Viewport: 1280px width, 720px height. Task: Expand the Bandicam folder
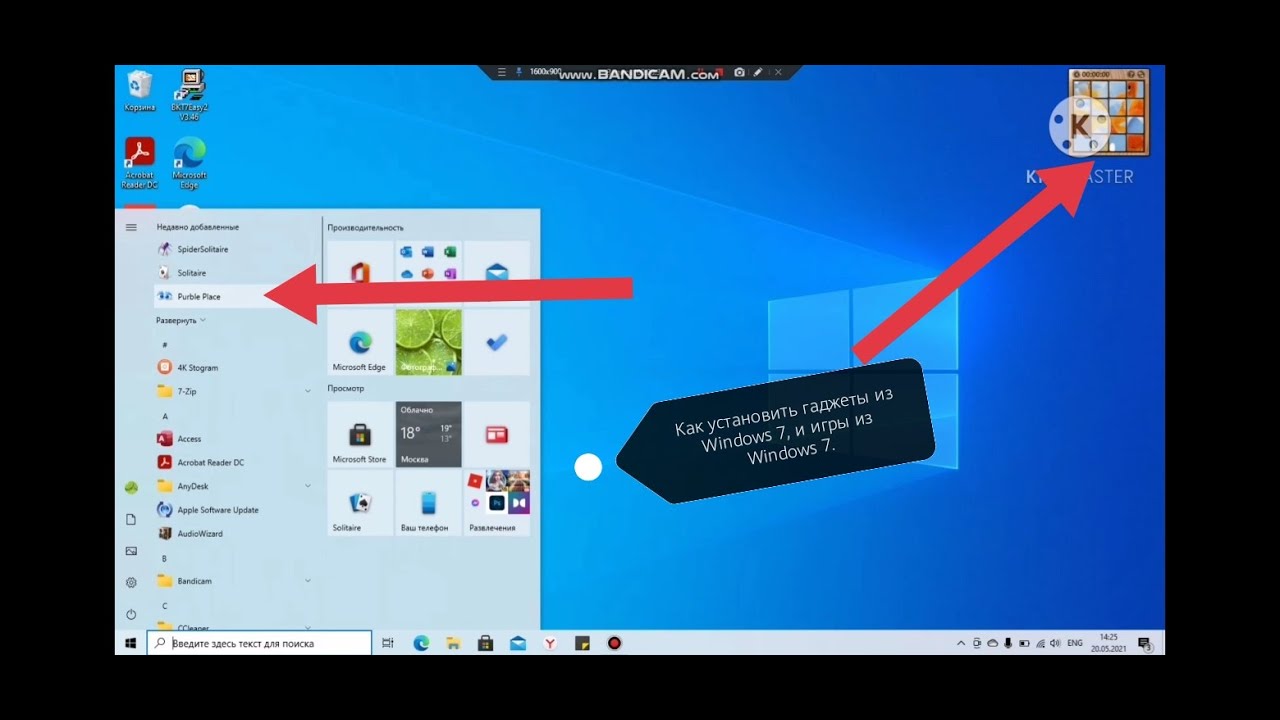235,580
